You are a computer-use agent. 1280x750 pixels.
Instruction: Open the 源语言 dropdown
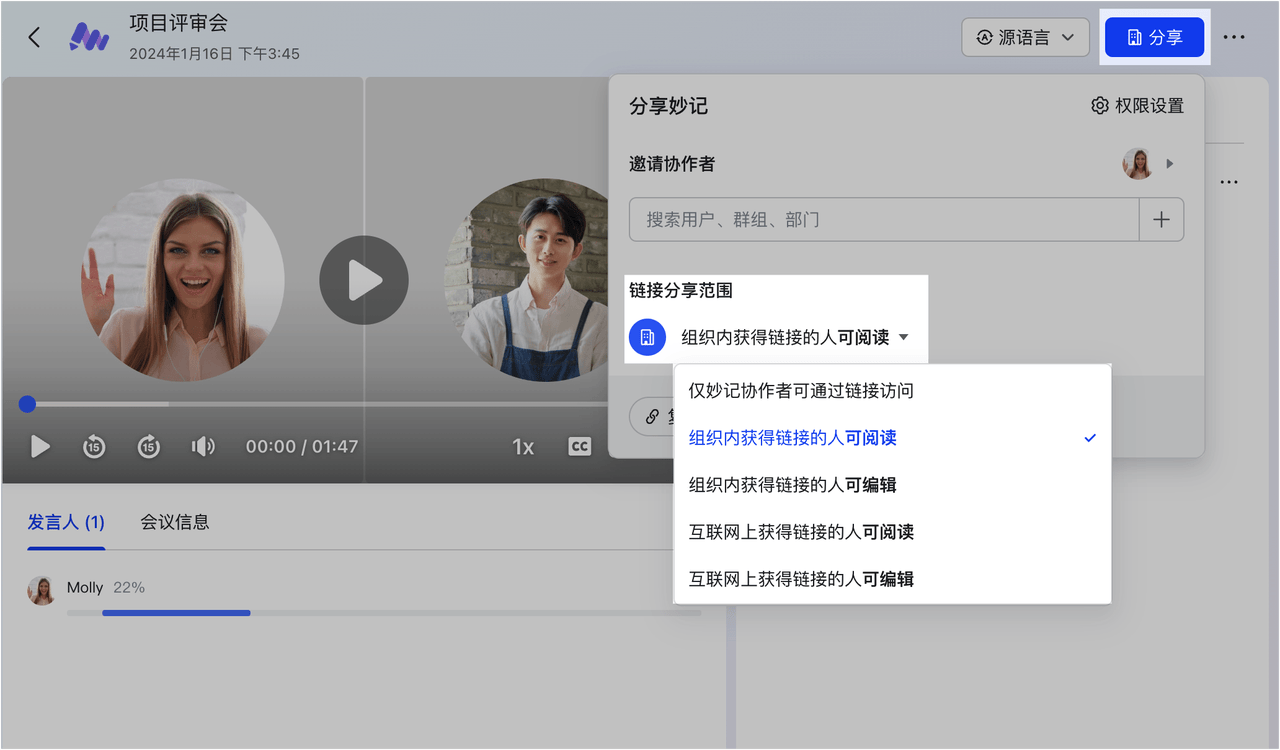pyautogui.click(x=1025, y=37)
